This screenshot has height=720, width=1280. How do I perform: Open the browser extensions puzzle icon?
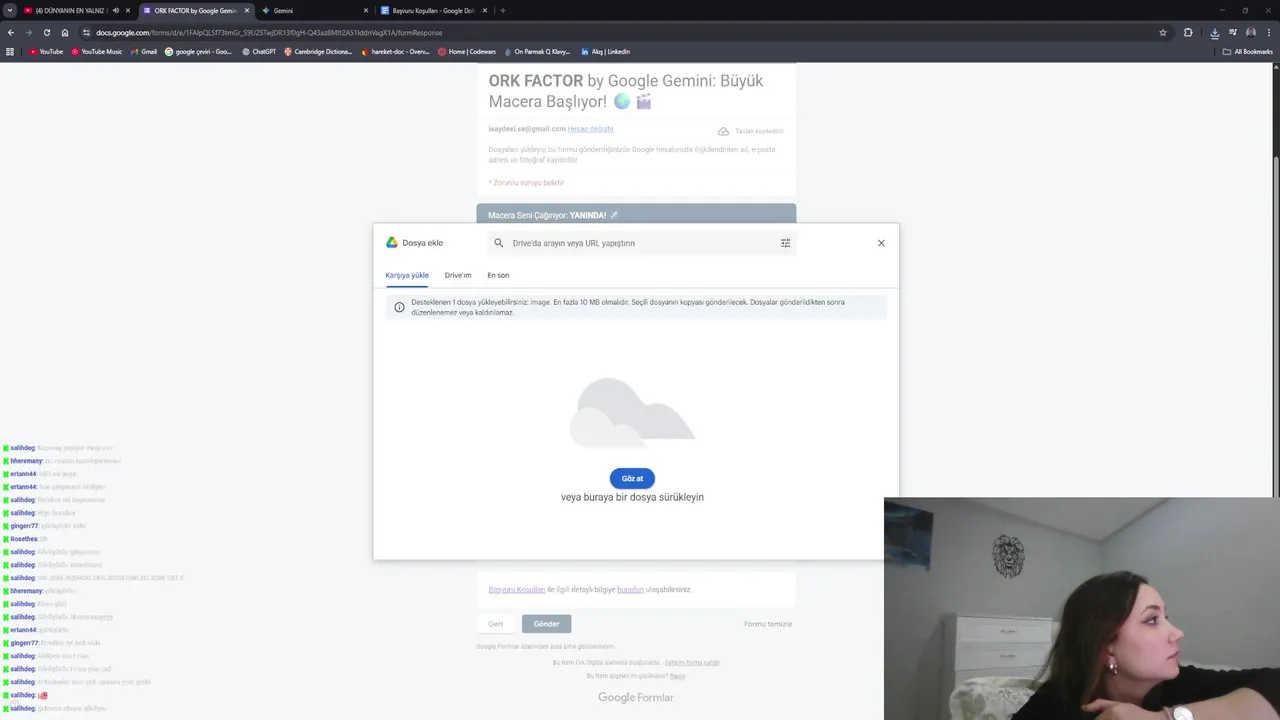click(1188, 32)
